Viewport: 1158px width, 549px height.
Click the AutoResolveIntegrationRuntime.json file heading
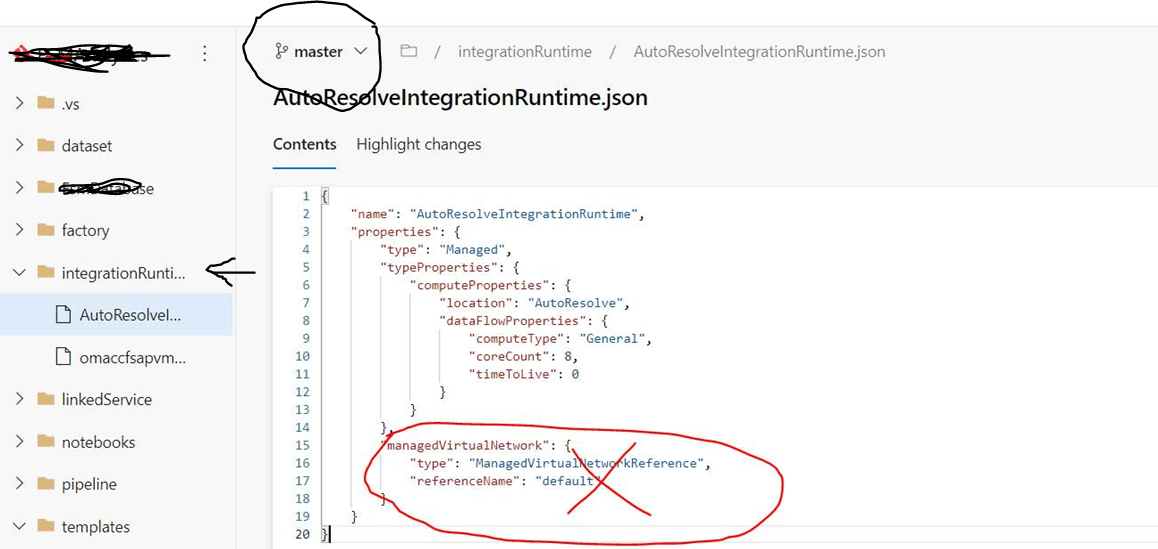point(460,98)
